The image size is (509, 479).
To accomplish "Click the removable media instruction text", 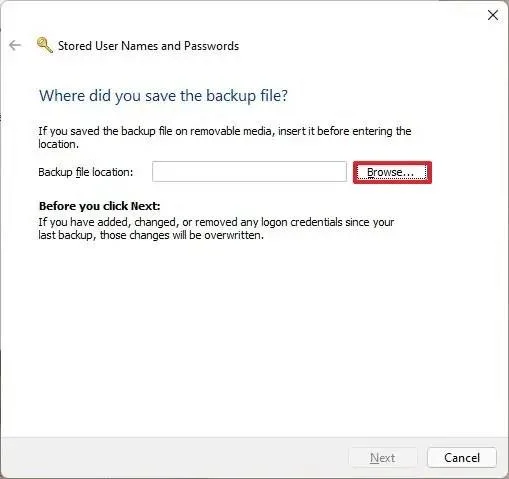I will 225,137.
